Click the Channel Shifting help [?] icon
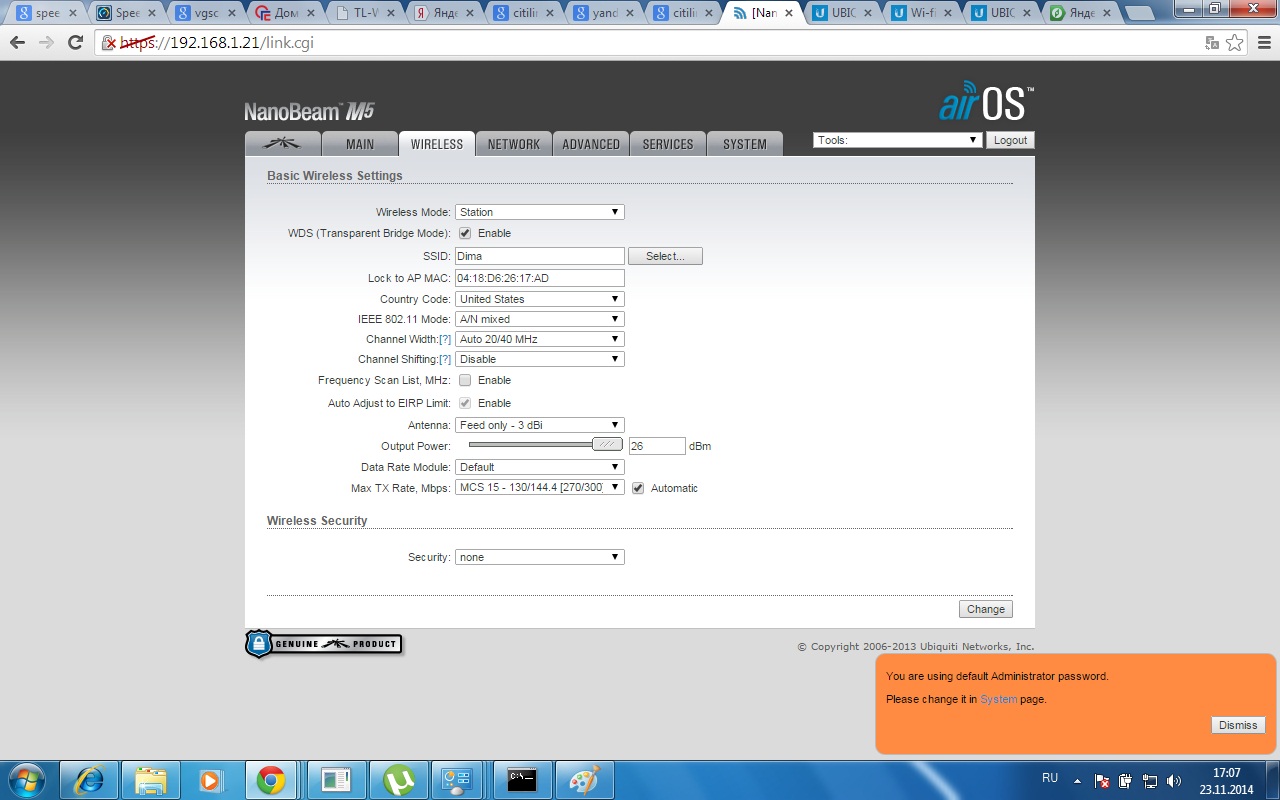Image resolution: width=1280 pixels, height=800 pixels. (445, 360)
